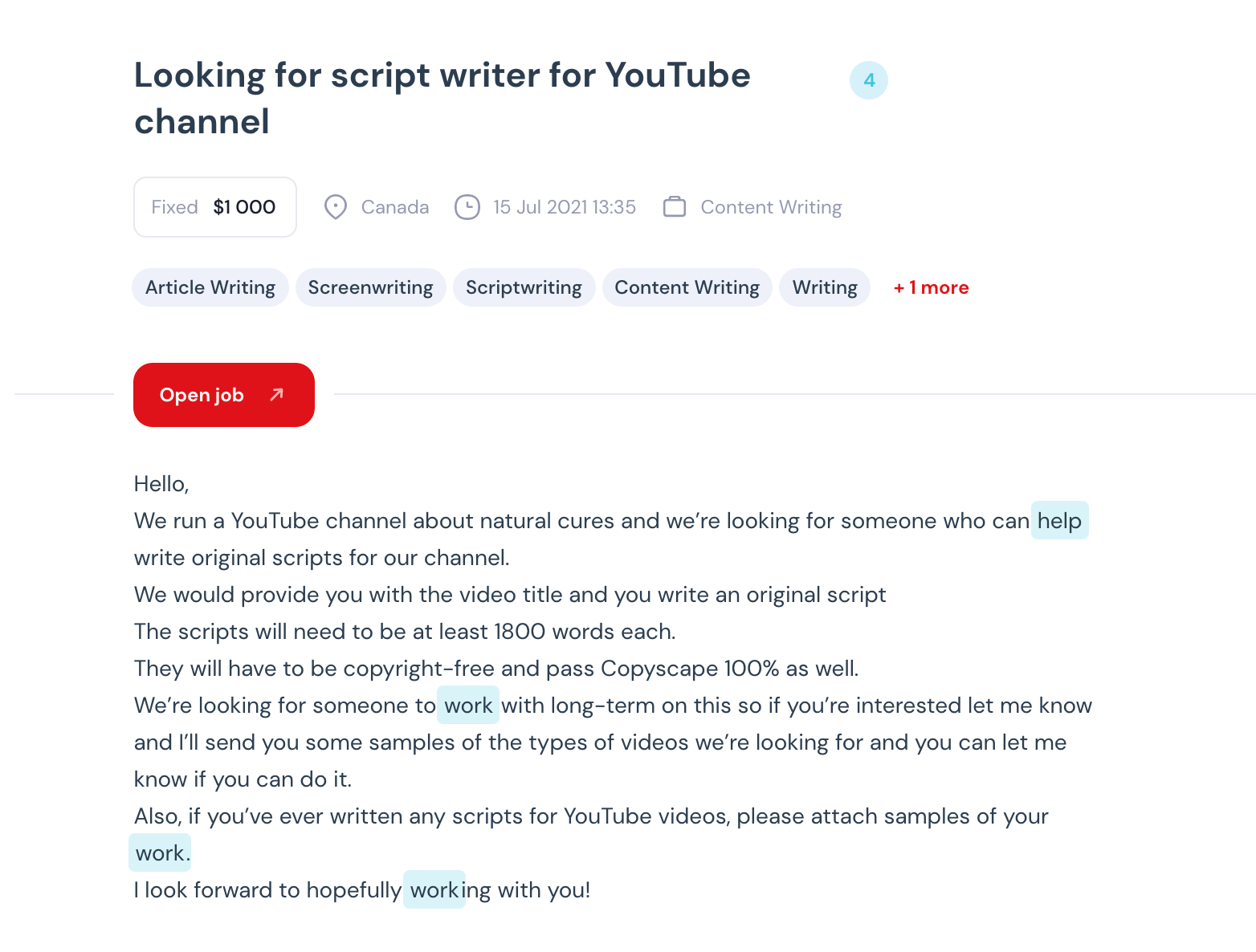The image size is (1256, 952).
Task: Click the briefcase category icon
Action: 675,207
